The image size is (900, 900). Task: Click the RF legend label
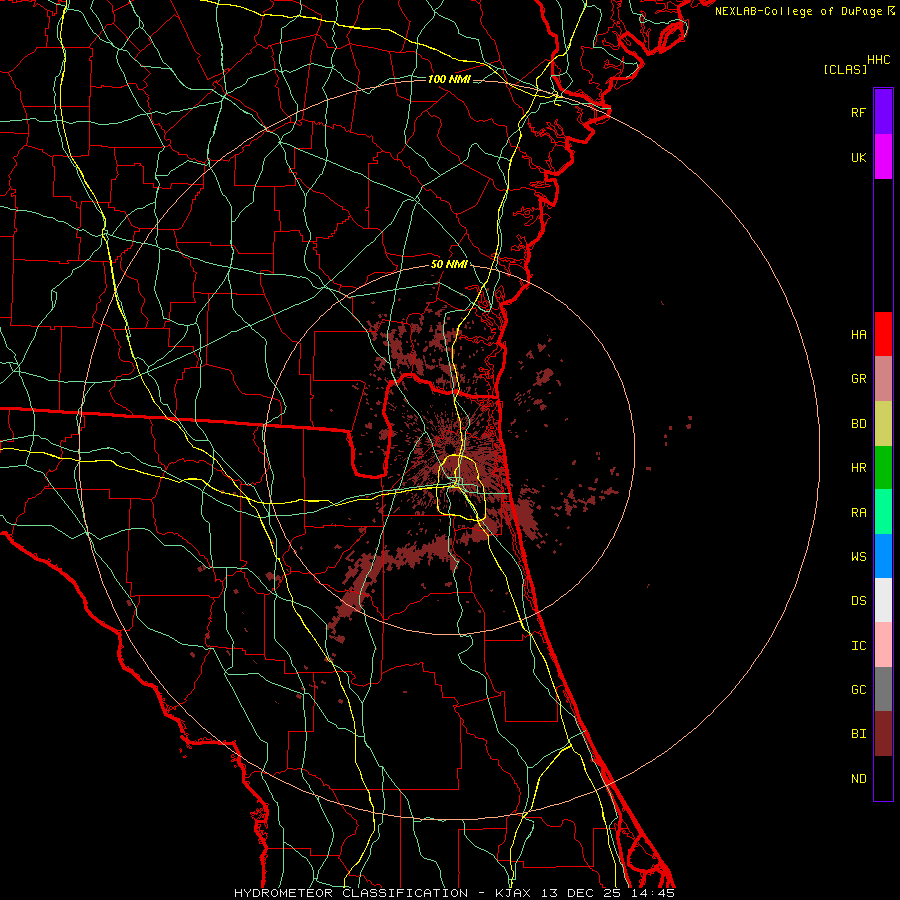(858, 112)
